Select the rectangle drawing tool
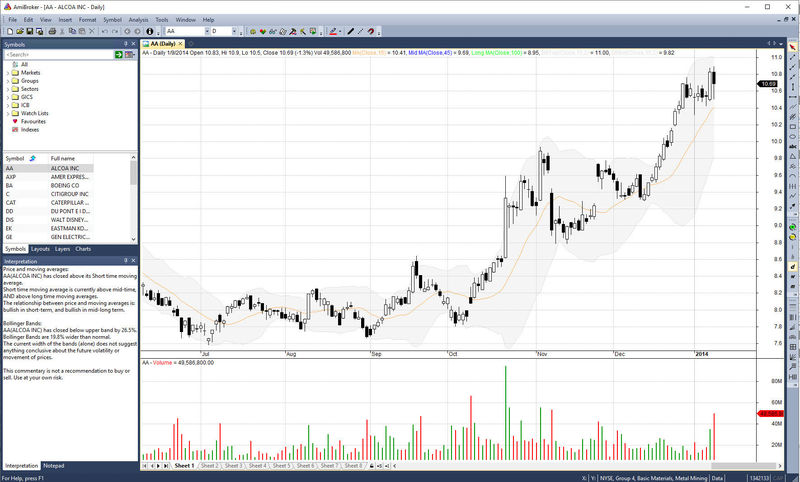Viewport: 800px width, 482px height. coord(792,126)
